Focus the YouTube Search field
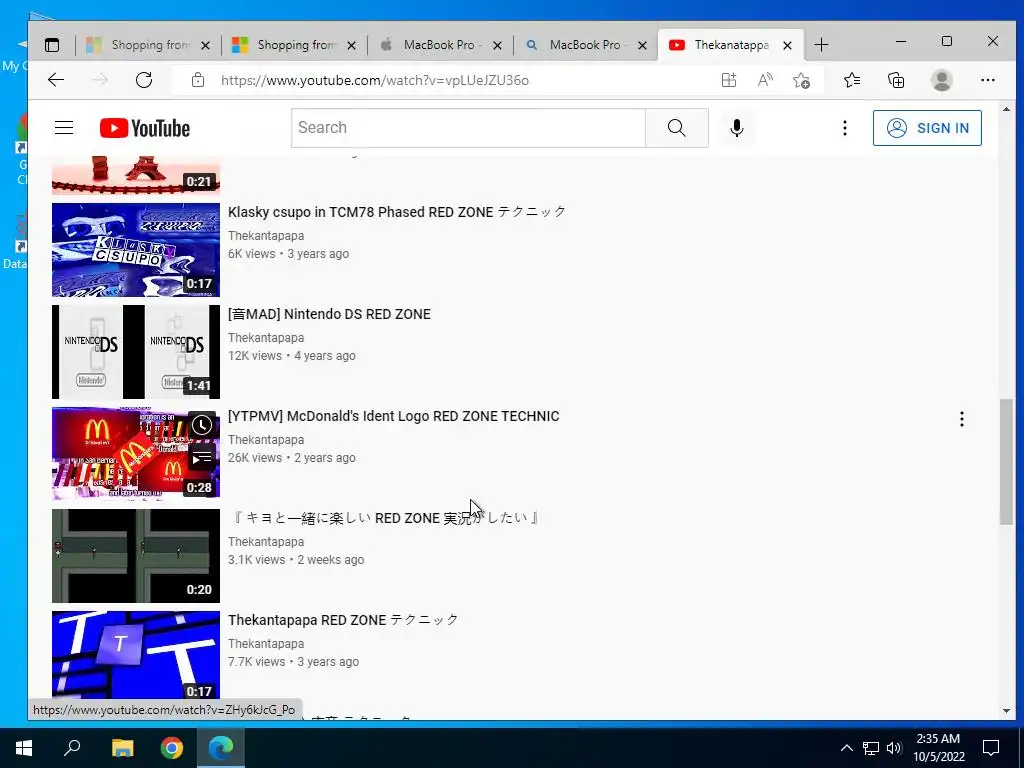 click(468, 128)
